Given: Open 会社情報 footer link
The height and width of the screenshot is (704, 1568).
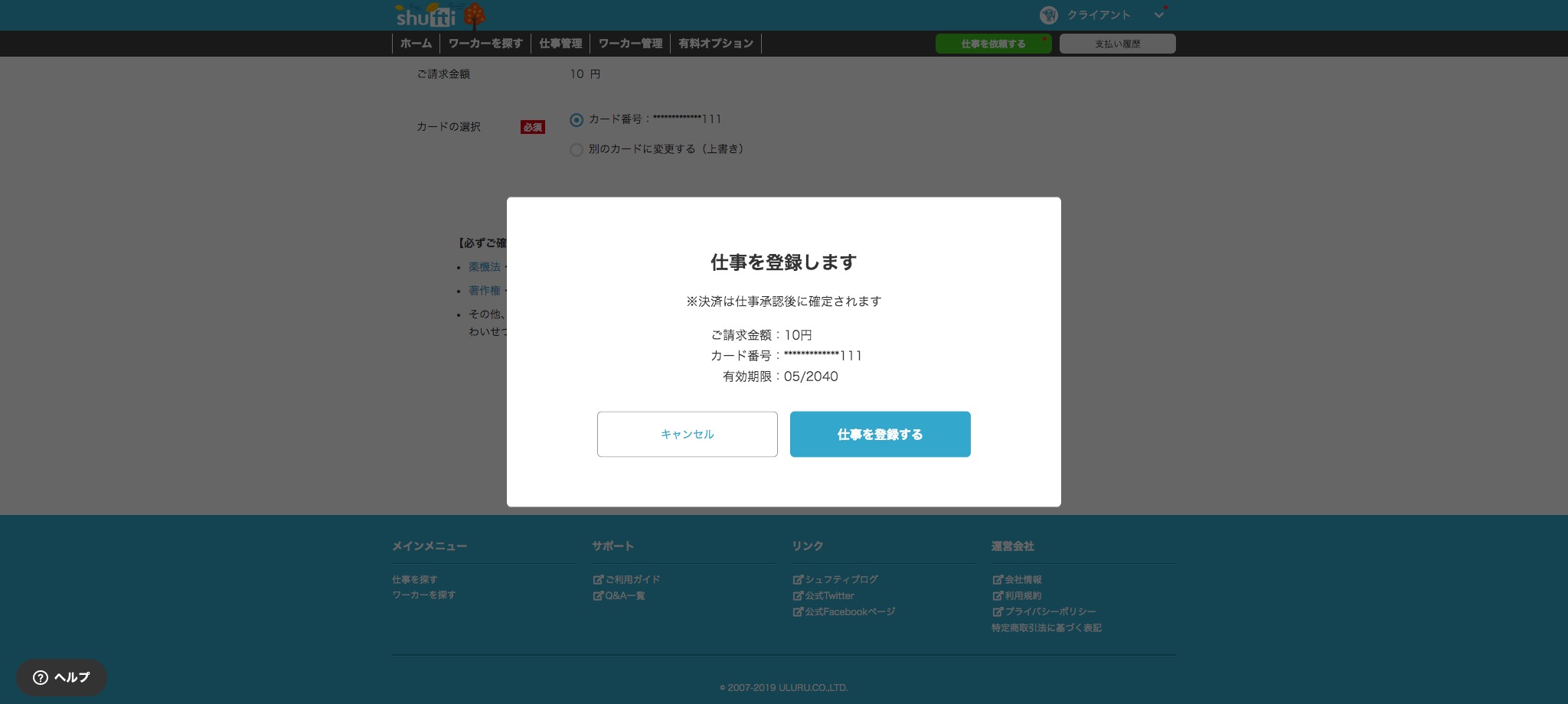Looking at the screenshot, I should (x=1023, y=579).
